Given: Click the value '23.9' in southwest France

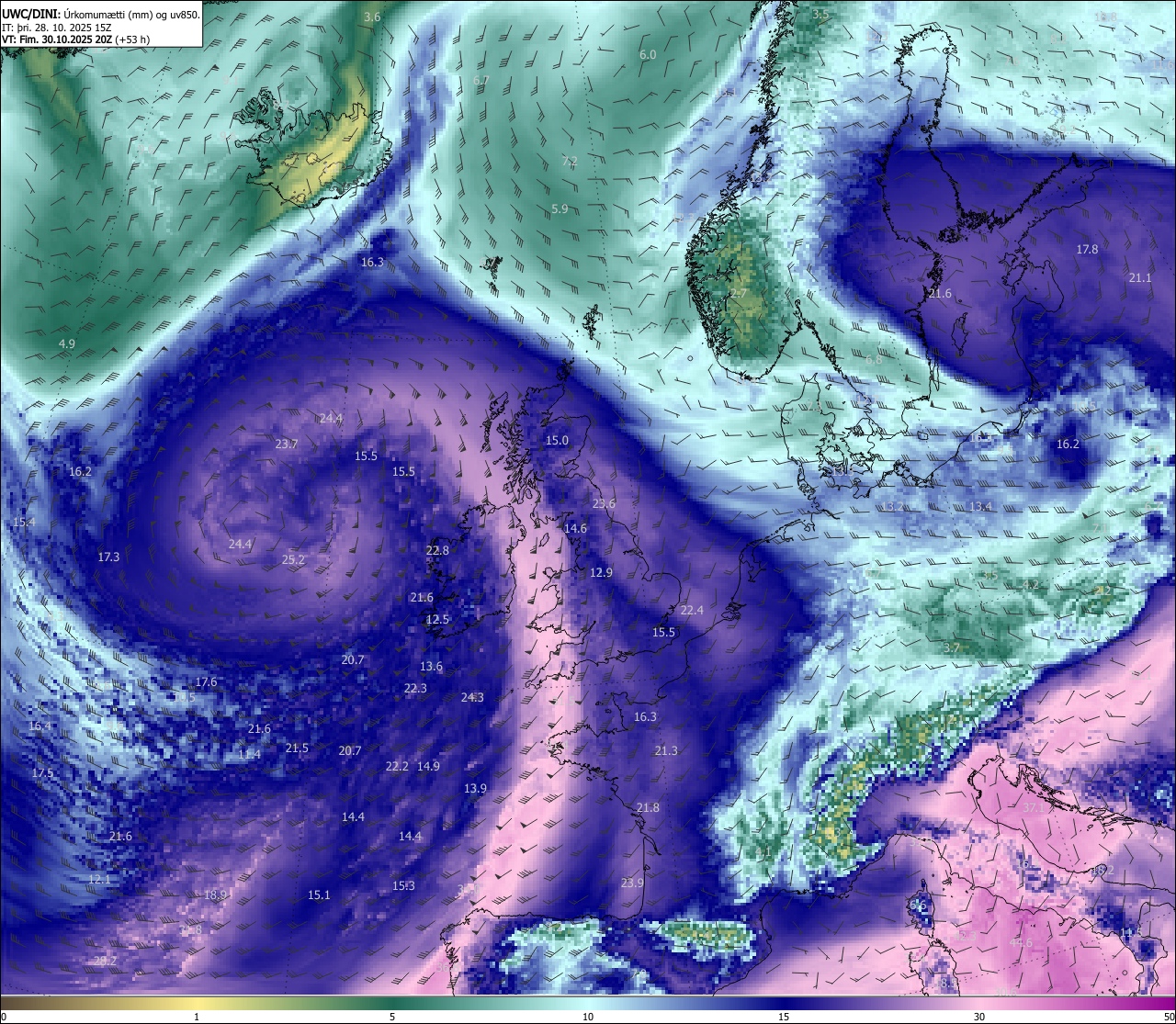Looking at the screenshot, I should [632, 883].
